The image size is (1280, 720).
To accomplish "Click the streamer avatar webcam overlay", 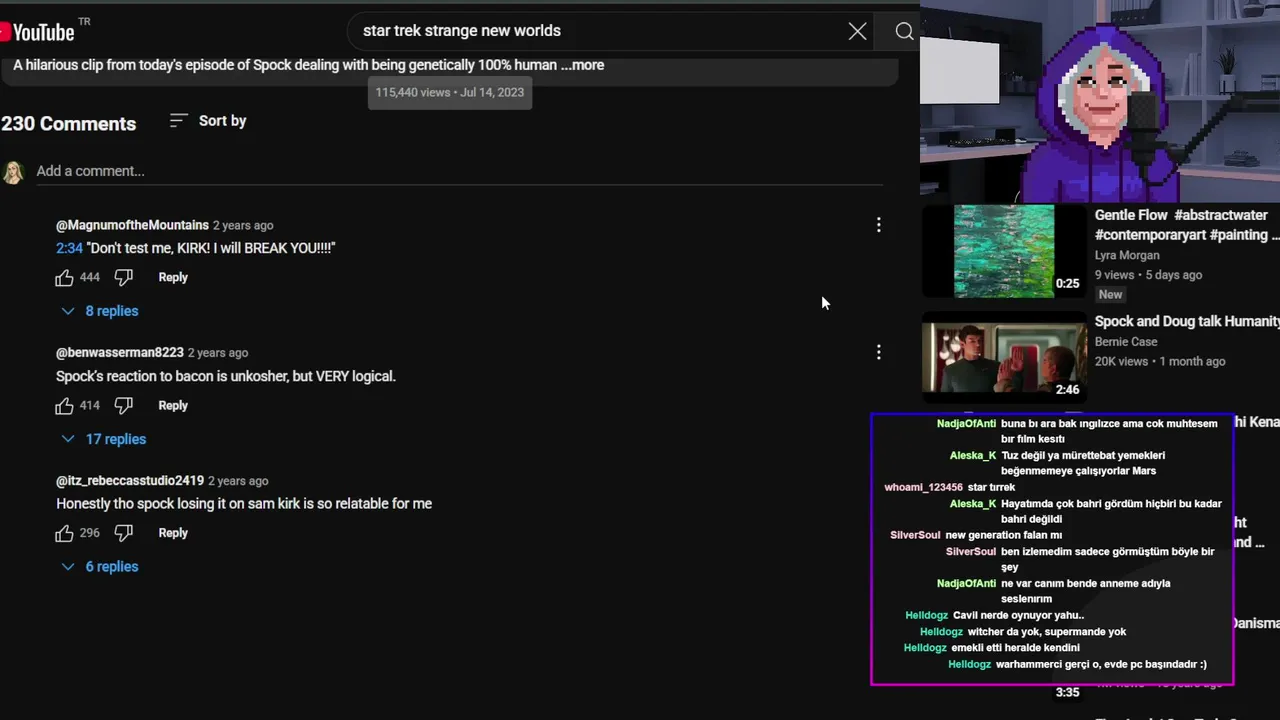I will pos(1100,100).
